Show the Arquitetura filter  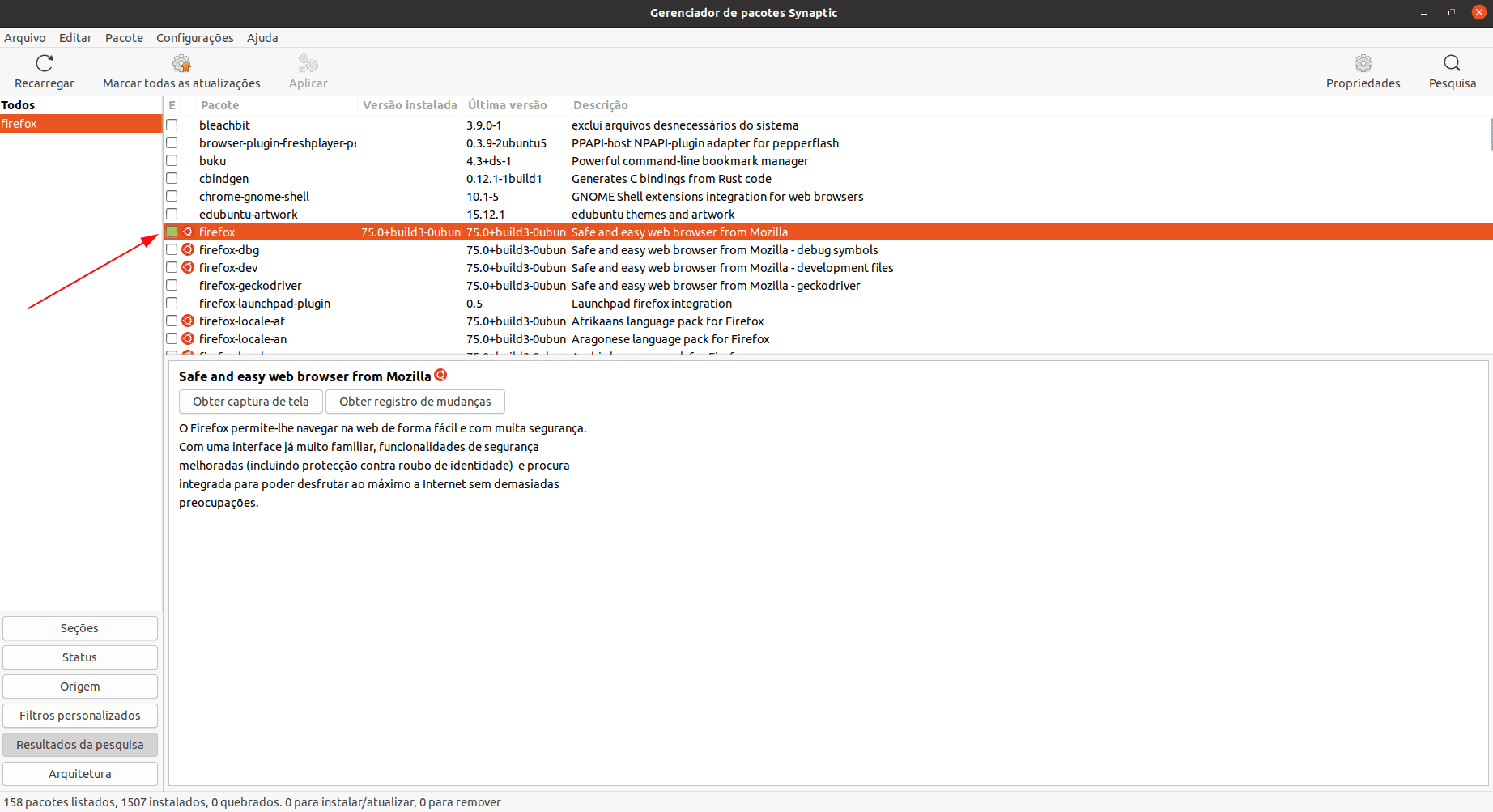point(80,774)
